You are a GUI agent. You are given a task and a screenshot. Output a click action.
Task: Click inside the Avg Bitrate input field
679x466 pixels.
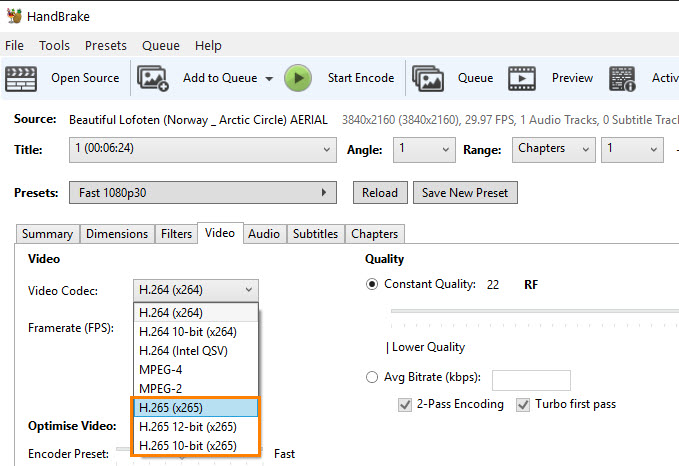point(531,380)
